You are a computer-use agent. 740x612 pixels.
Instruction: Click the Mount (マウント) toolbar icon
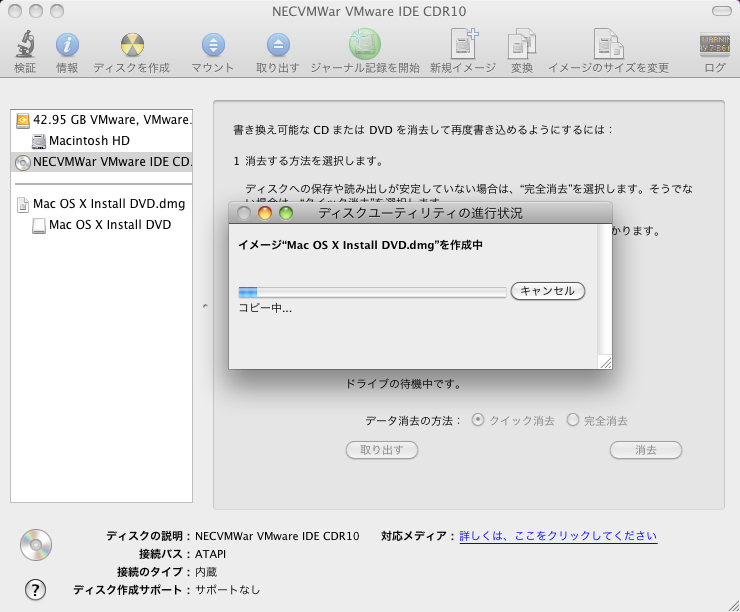tap(213, 45)
